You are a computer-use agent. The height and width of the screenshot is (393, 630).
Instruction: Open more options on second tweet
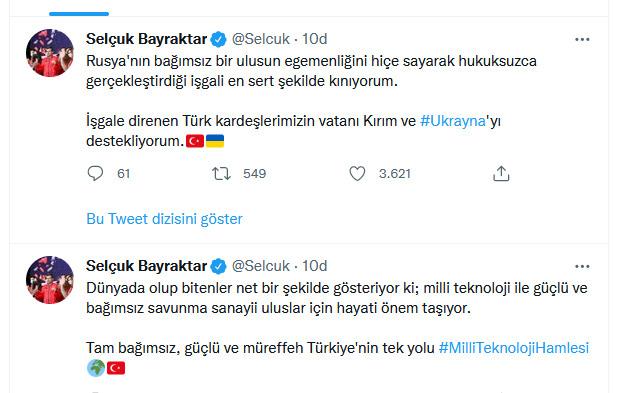[582, 266]
